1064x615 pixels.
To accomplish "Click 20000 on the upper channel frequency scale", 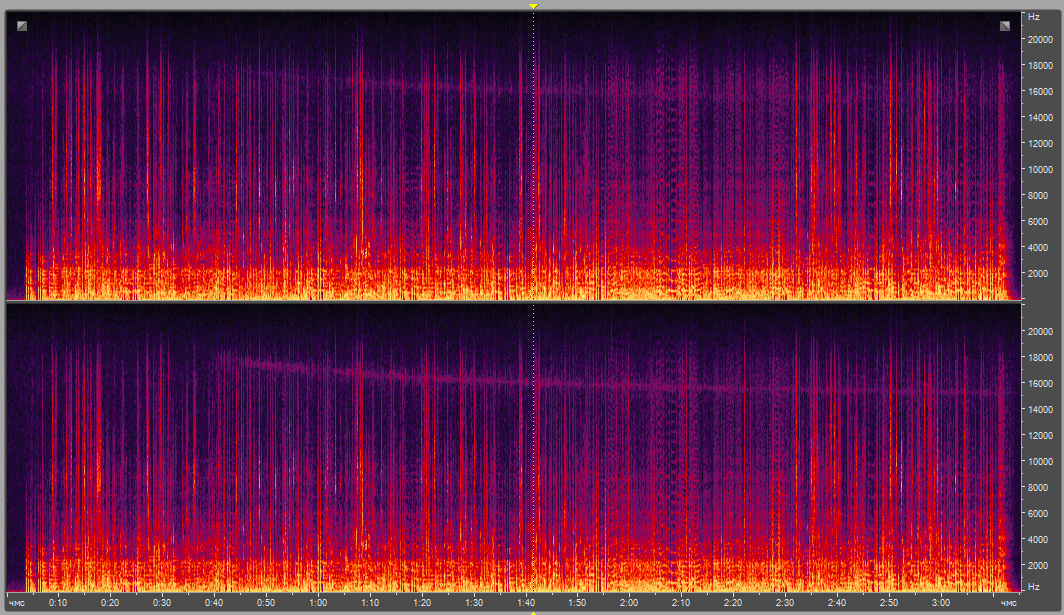I will pos(1037,39).
